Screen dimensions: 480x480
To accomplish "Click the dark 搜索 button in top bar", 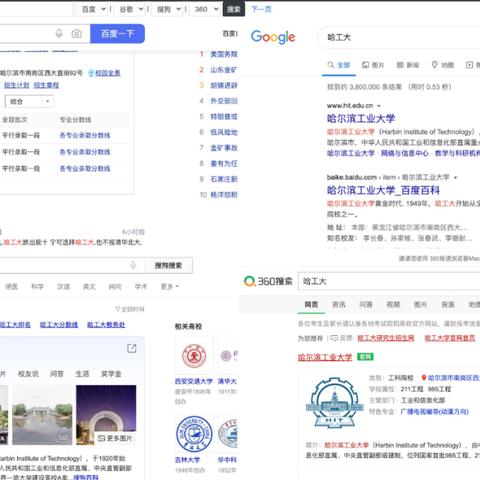I will click(234, 9).
